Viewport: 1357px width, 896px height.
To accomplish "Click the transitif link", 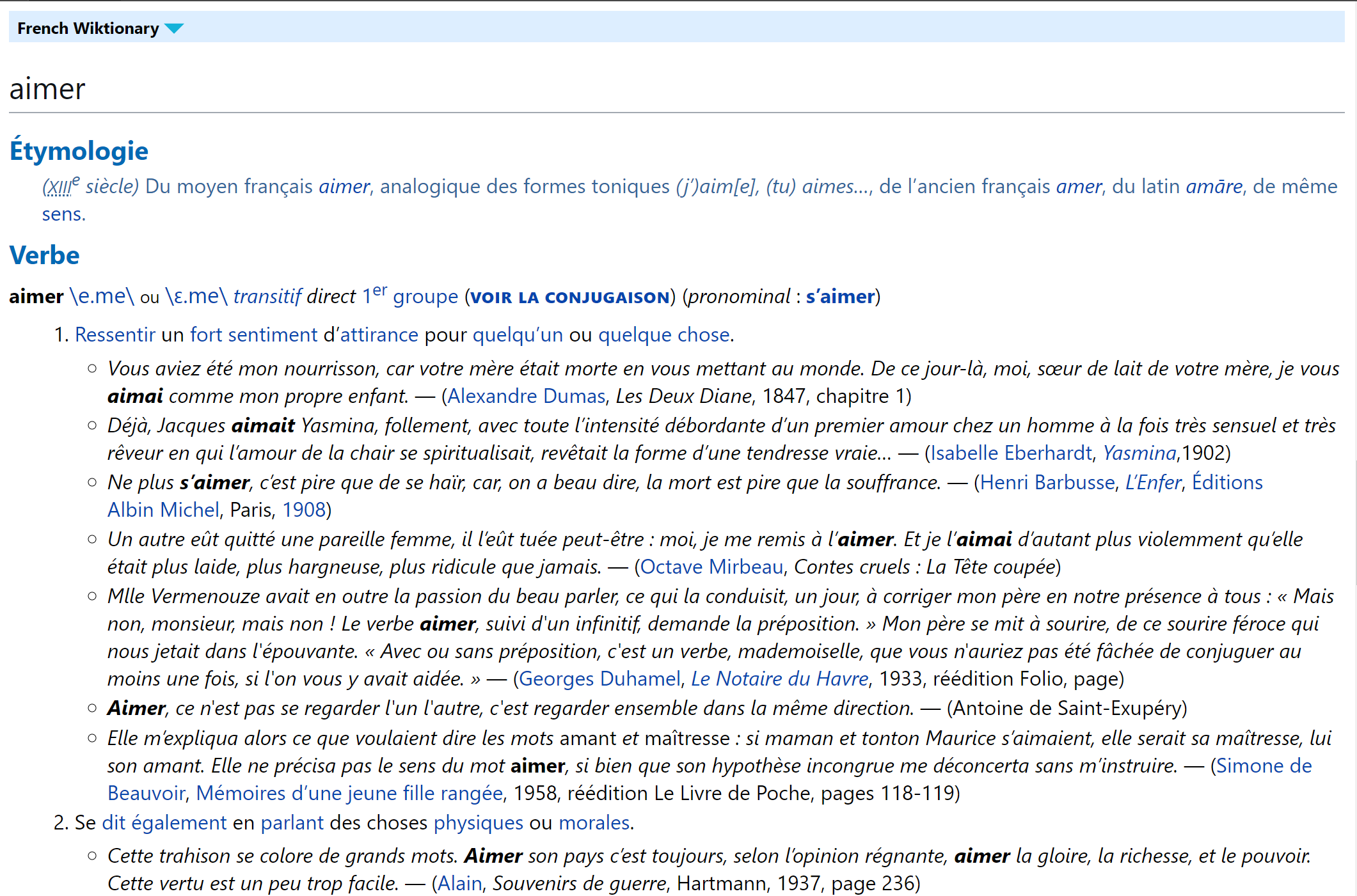I will pos(267,296).
